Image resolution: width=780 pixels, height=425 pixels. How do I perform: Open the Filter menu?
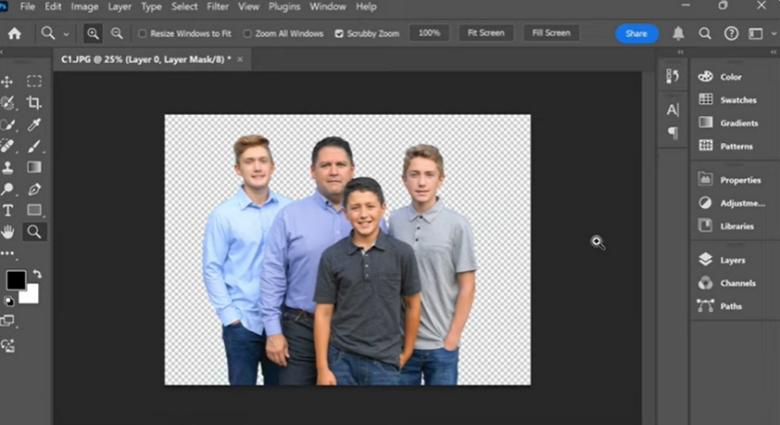coord(217,7)
